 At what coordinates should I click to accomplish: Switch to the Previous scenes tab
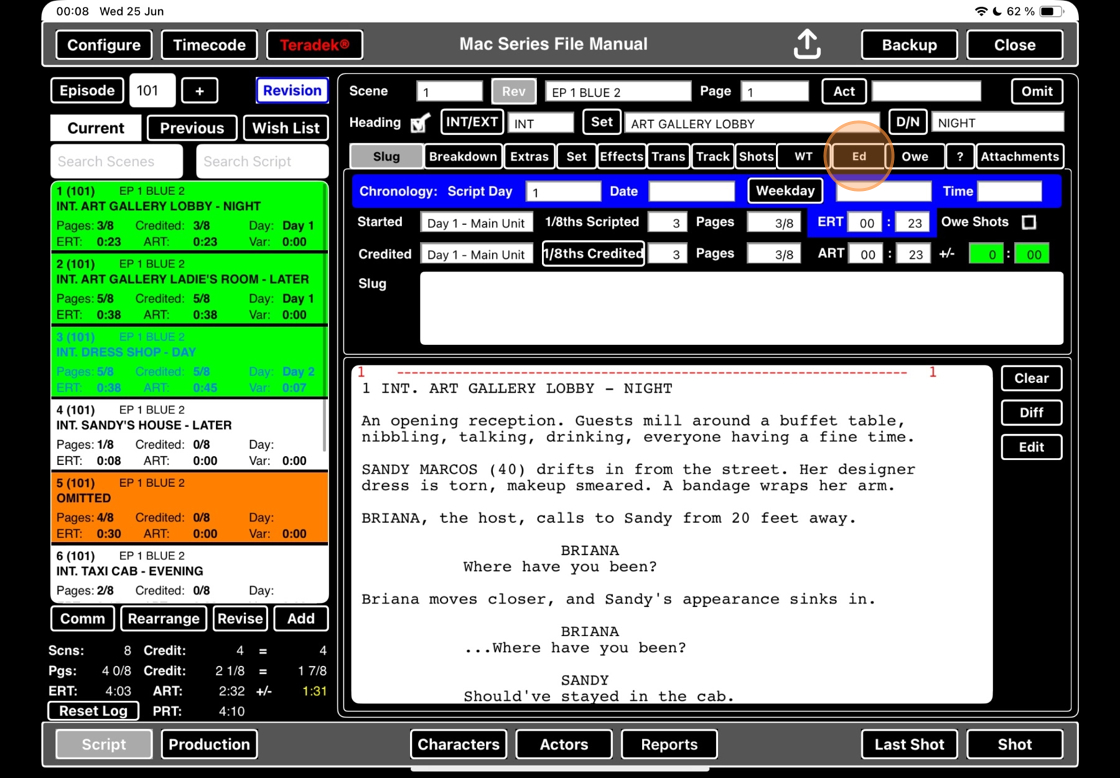coord(191,129)
